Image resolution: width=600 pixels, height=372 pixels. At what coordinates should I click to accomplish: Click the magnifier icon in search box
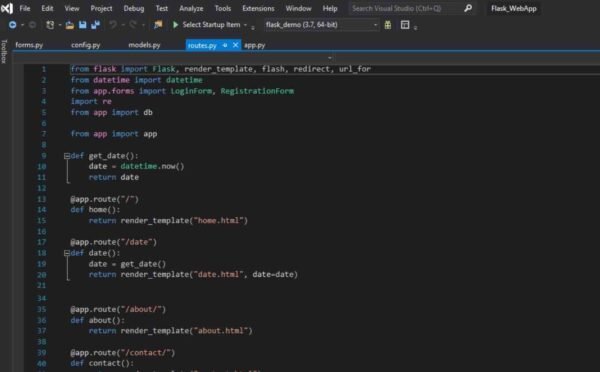468,8
